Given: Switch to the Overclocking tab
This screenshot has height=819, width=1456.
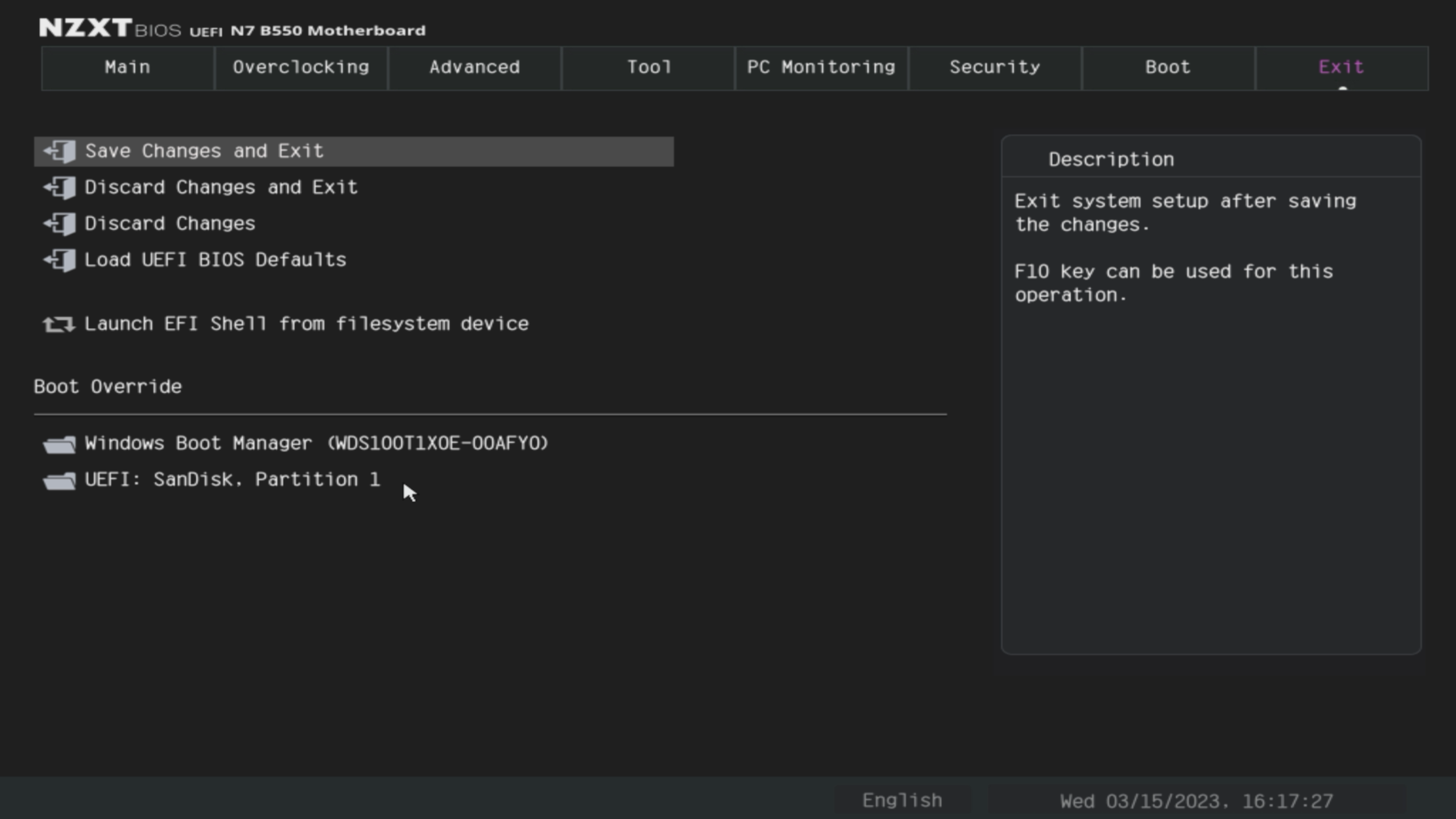Looking at the screenshot, I should point(301,67).
